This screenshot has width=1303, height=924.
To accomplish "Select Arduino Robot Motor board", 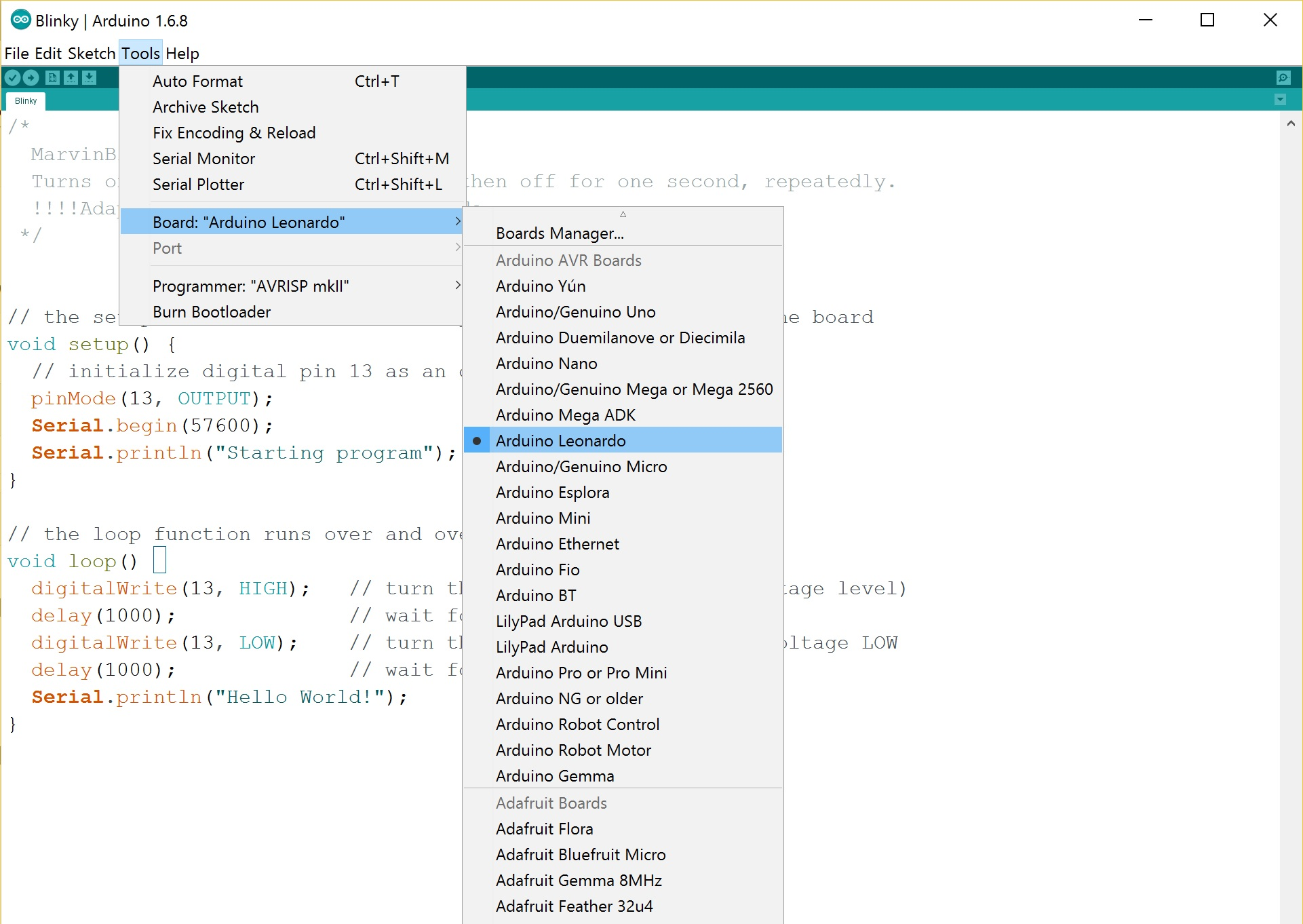I will [x=623, y=750].
